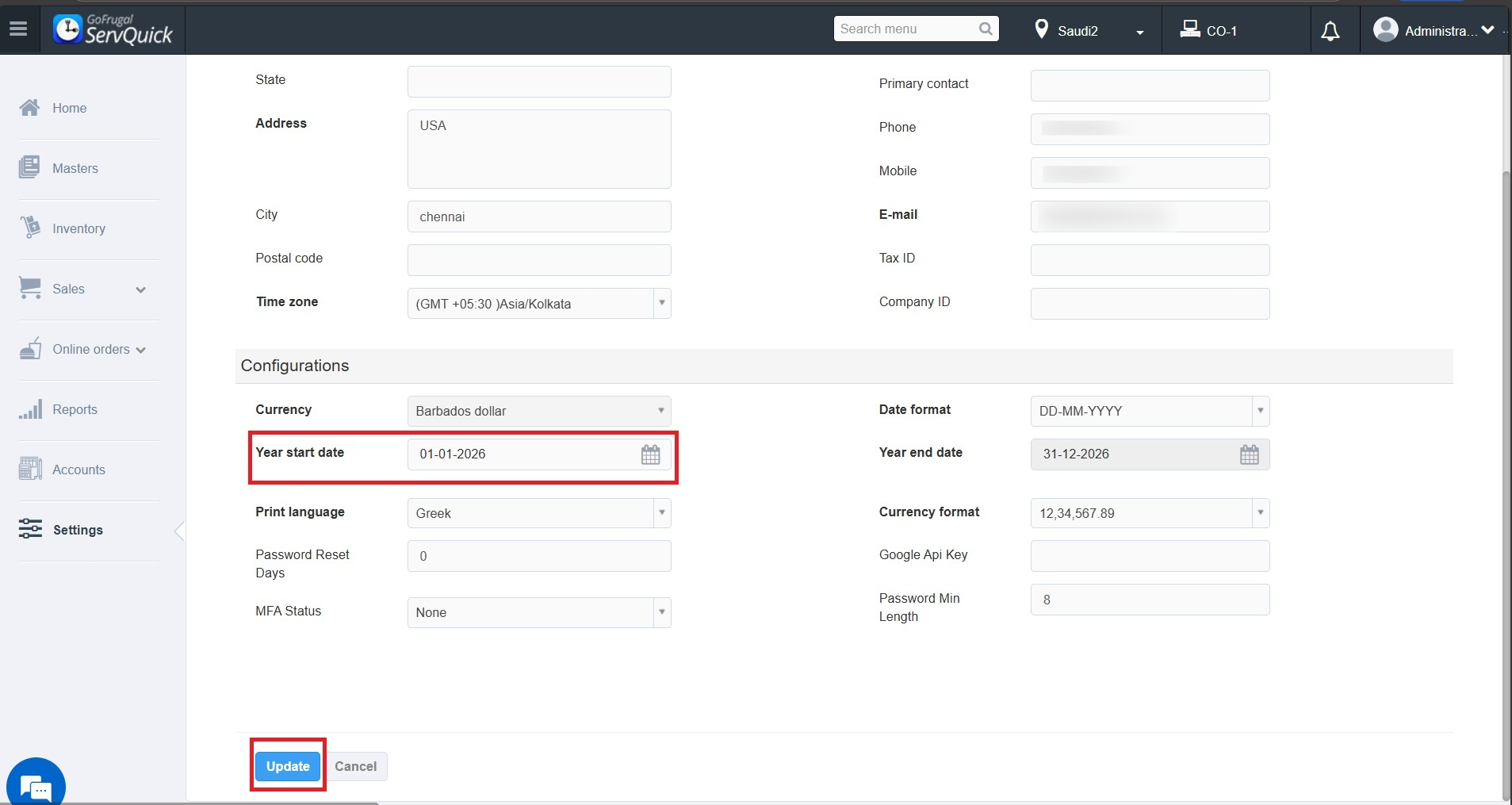The width and height of the screenshot is (1512, 805).
Task: Open the Time zone dropdown
Action: [539, 304]
